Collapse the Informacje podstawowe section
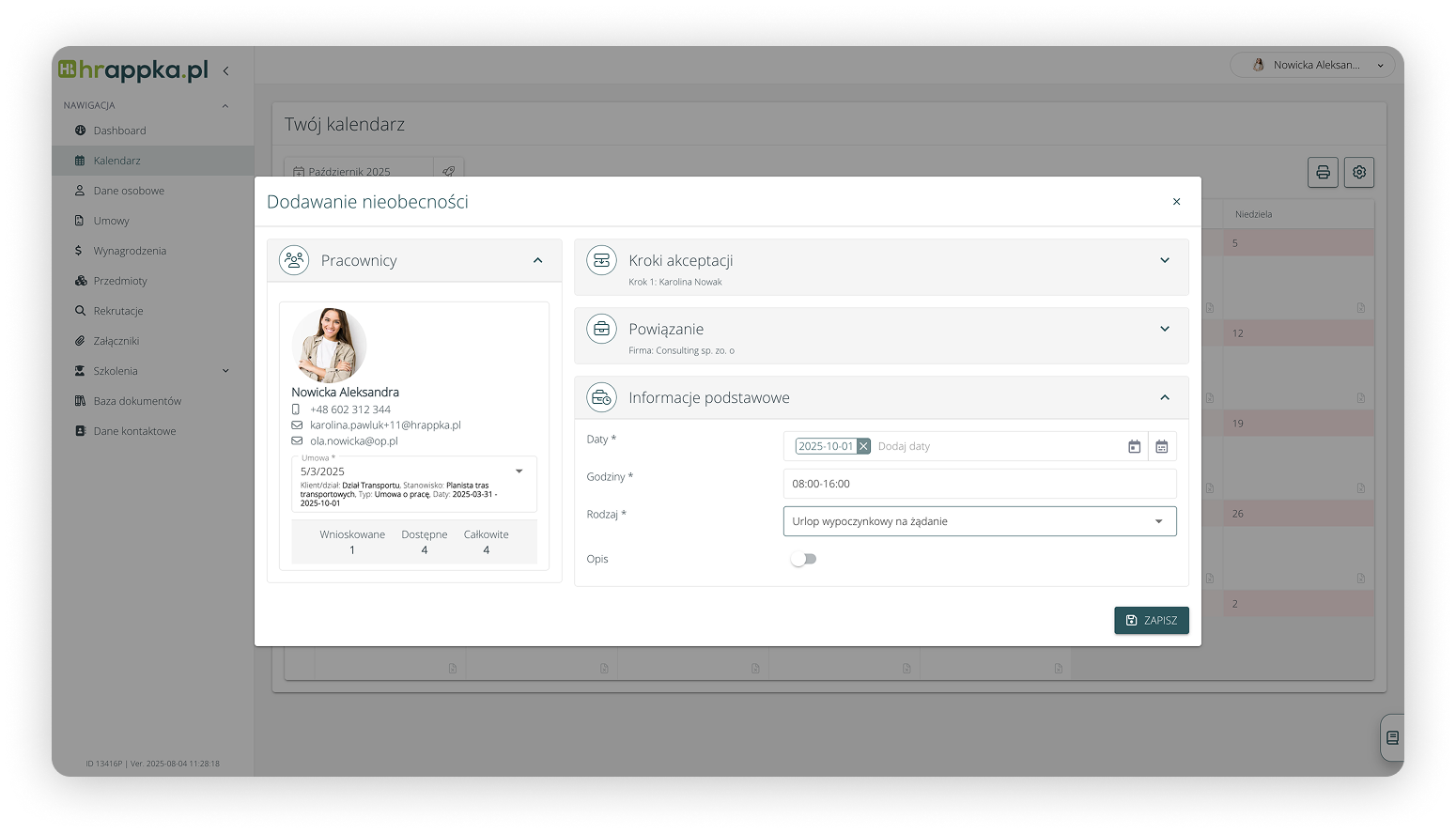The image size is (1456, 834). [1164, 398]
